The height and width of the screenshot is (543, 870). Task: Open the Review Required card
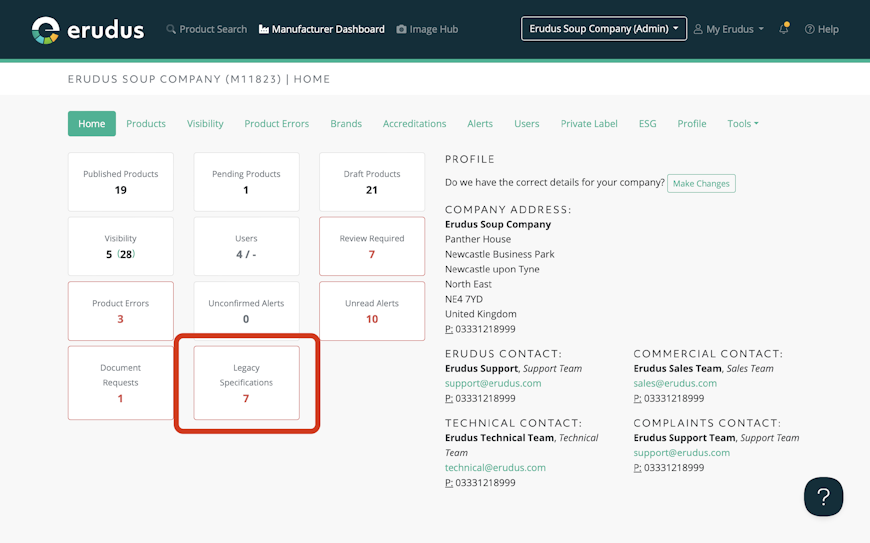click(372, 246)
